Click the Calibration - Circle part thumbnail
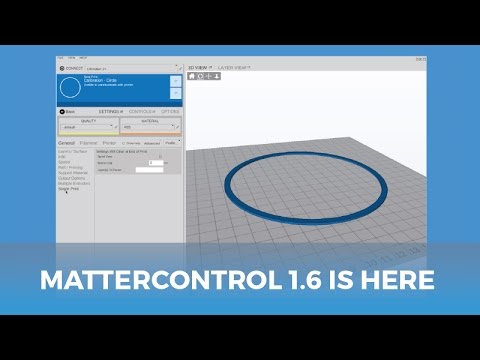This screenshot has height=360, width=480. pyautogui.click(x=70, y=88)
